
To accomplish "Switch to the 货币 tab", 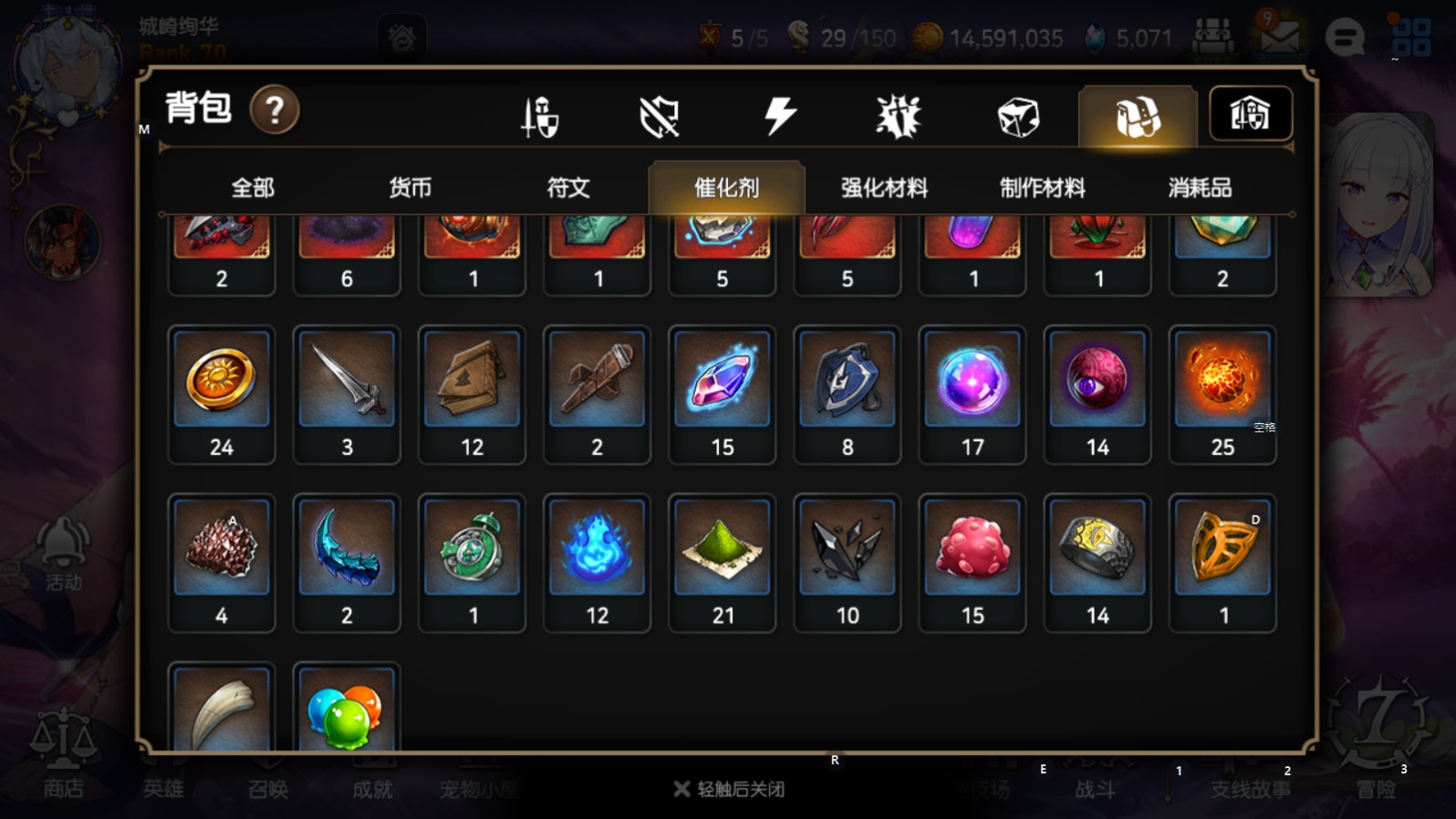I will pos(411,188).
